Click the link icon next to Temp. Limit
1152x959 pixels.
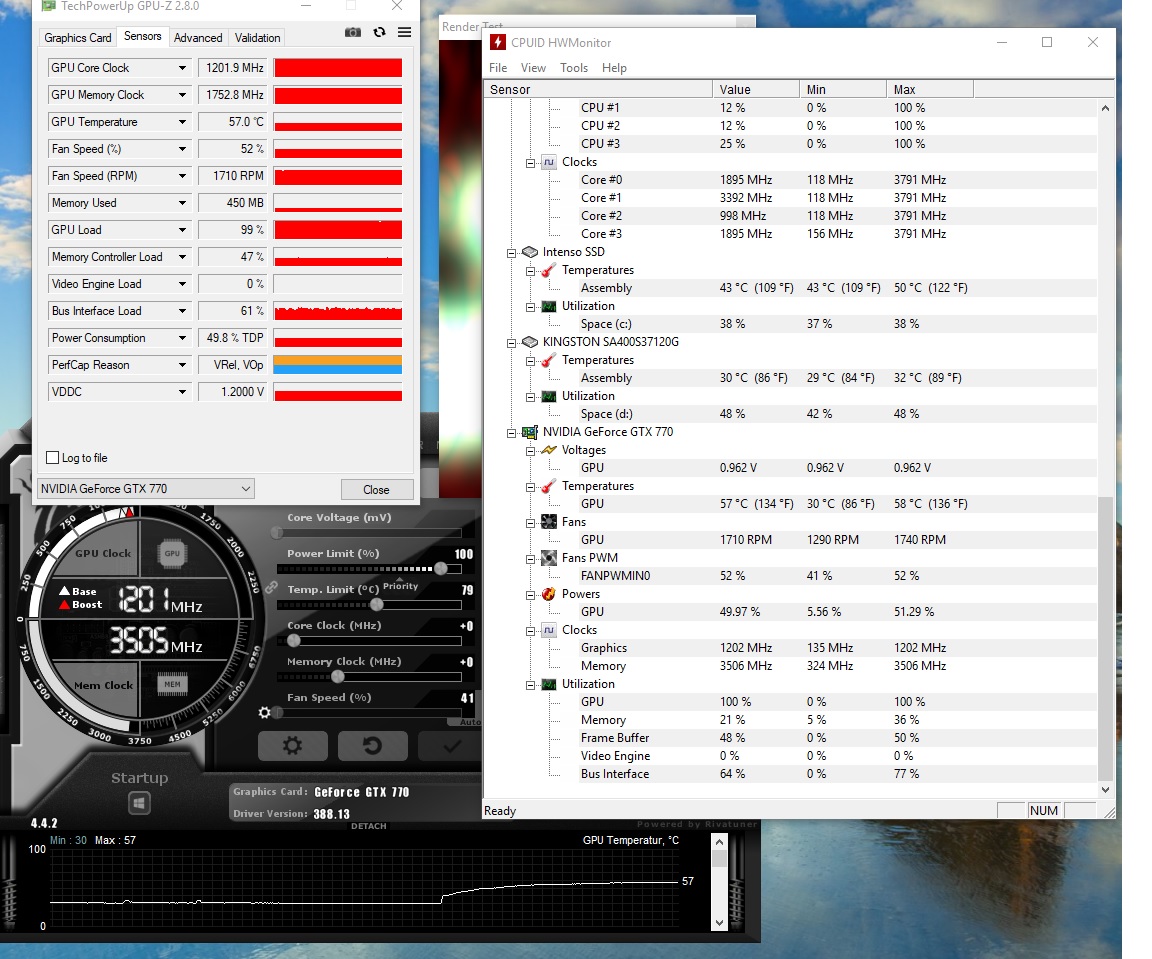(x=271, y=588)
